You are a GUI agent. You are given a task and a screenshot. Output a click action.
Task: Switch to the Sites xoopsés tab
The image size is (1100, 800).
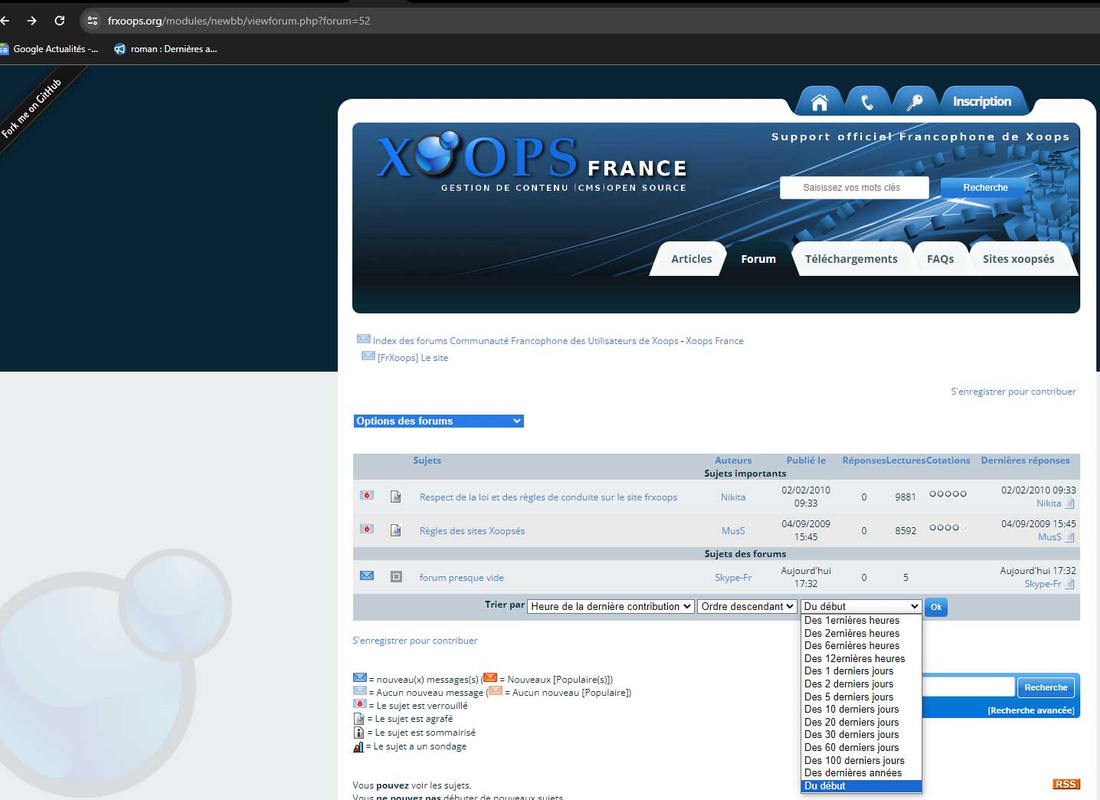point(1018,259)
